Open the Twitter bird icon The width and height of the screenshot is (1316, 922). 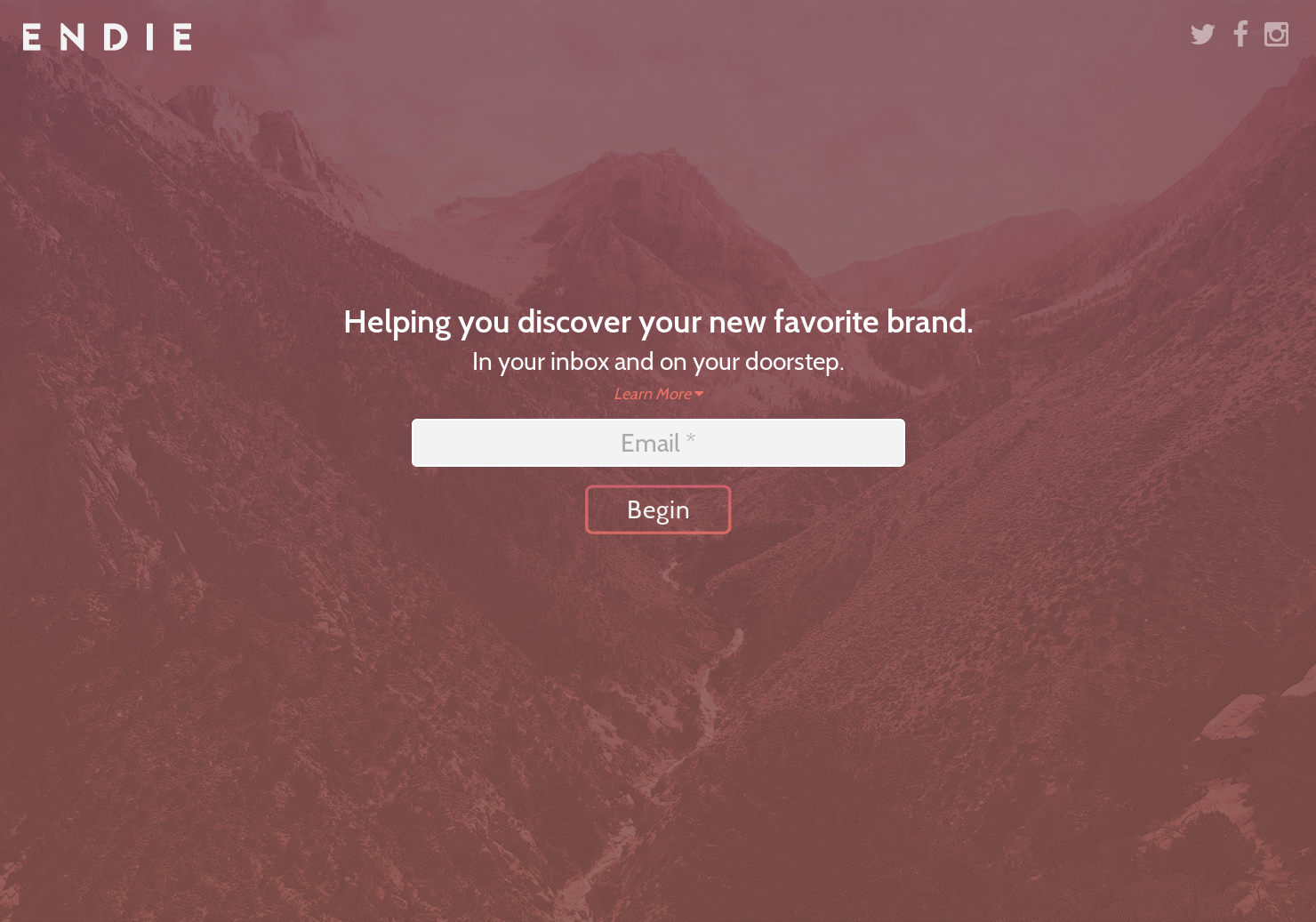click(x=1202, y=35)
